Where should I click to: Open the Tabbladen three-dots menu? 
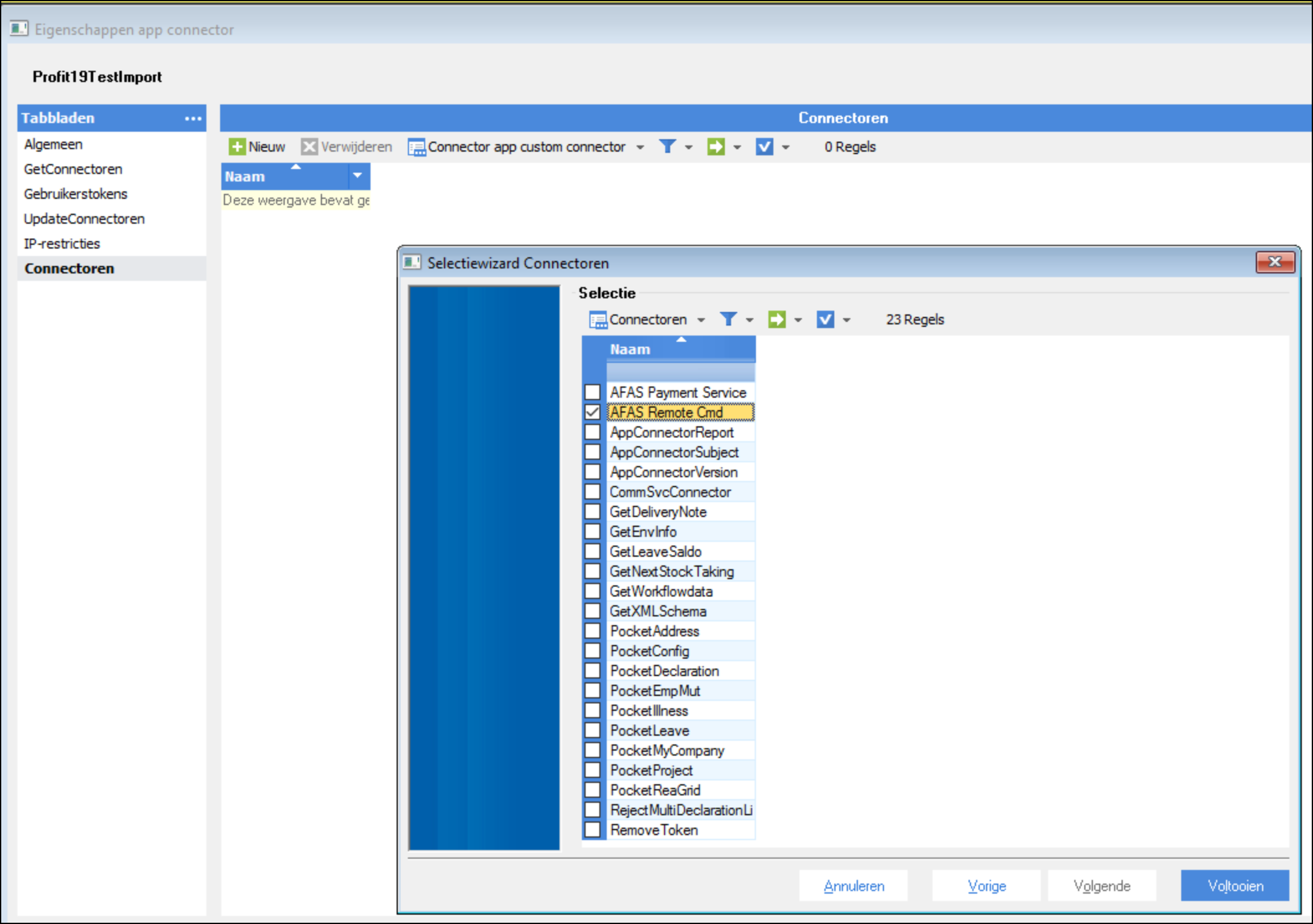click(x=193, y=118)
